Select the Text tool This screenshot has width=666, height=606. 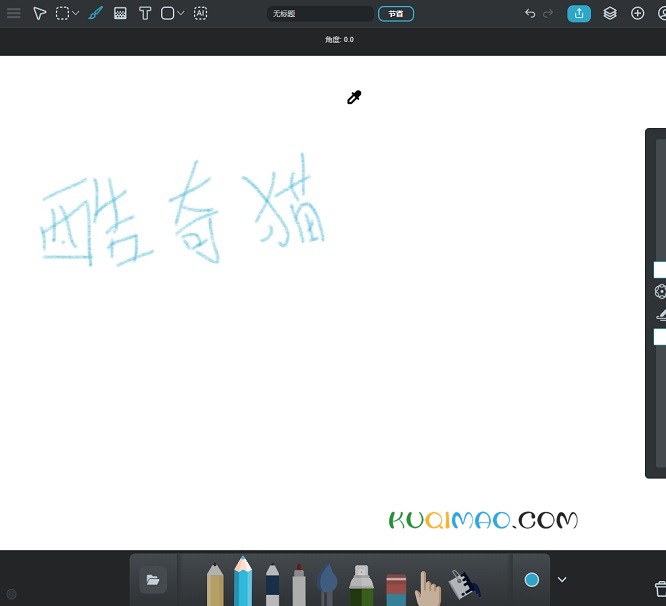pyautogui.click(x=145, y=13)
